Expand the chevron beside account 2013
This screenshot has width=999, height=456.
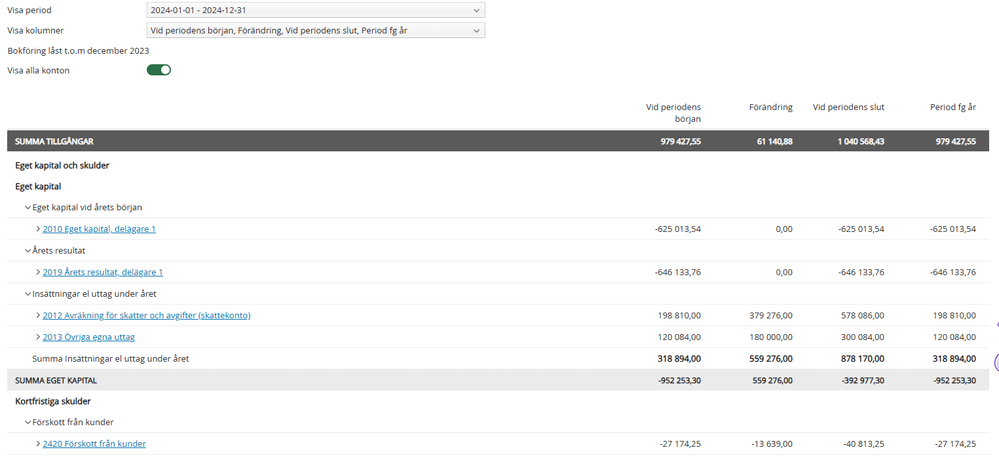pos(38,337)
